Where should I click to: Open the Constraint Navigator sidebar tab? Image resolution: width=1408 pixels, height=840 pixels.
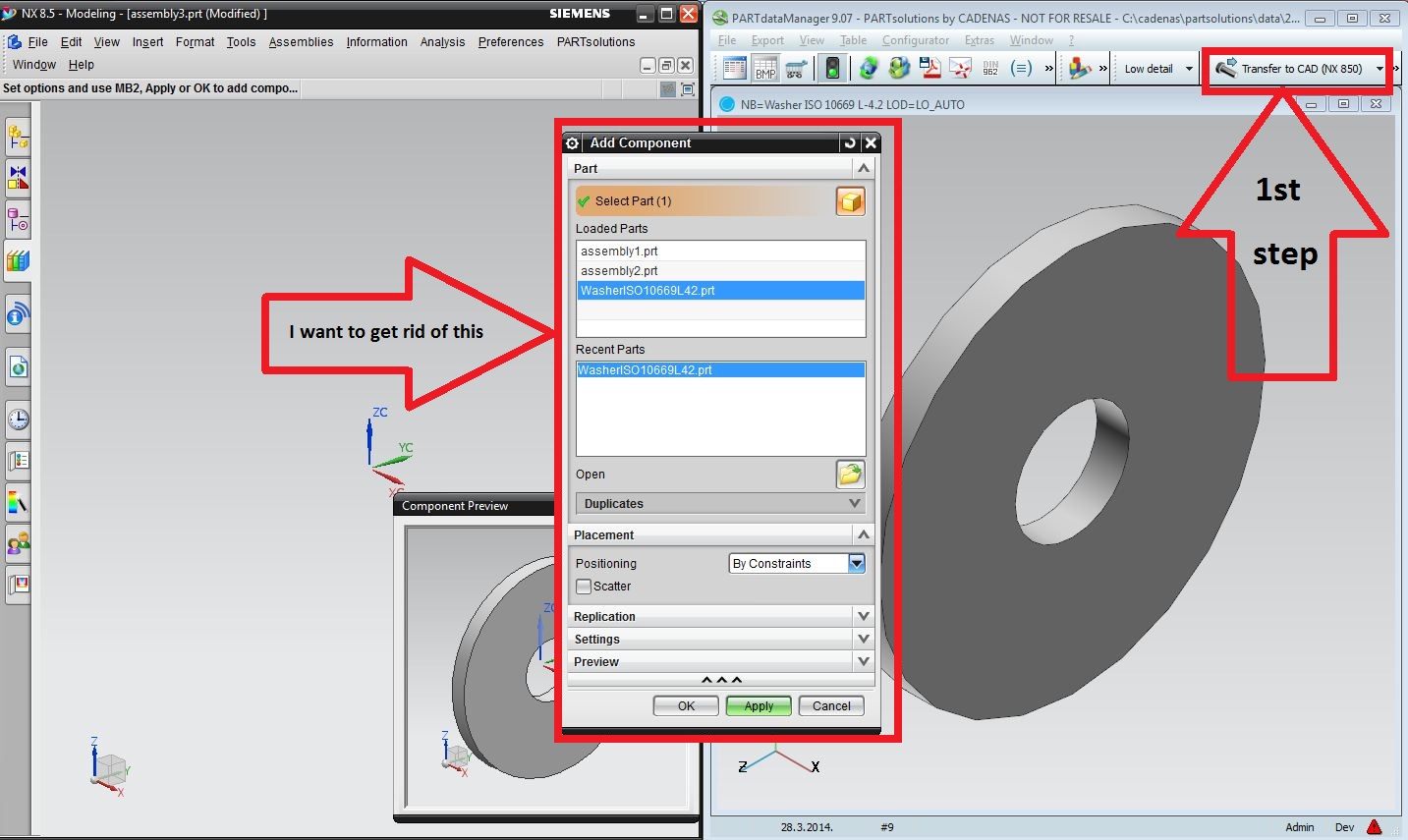pyautogui.click(x=18, y=177)
